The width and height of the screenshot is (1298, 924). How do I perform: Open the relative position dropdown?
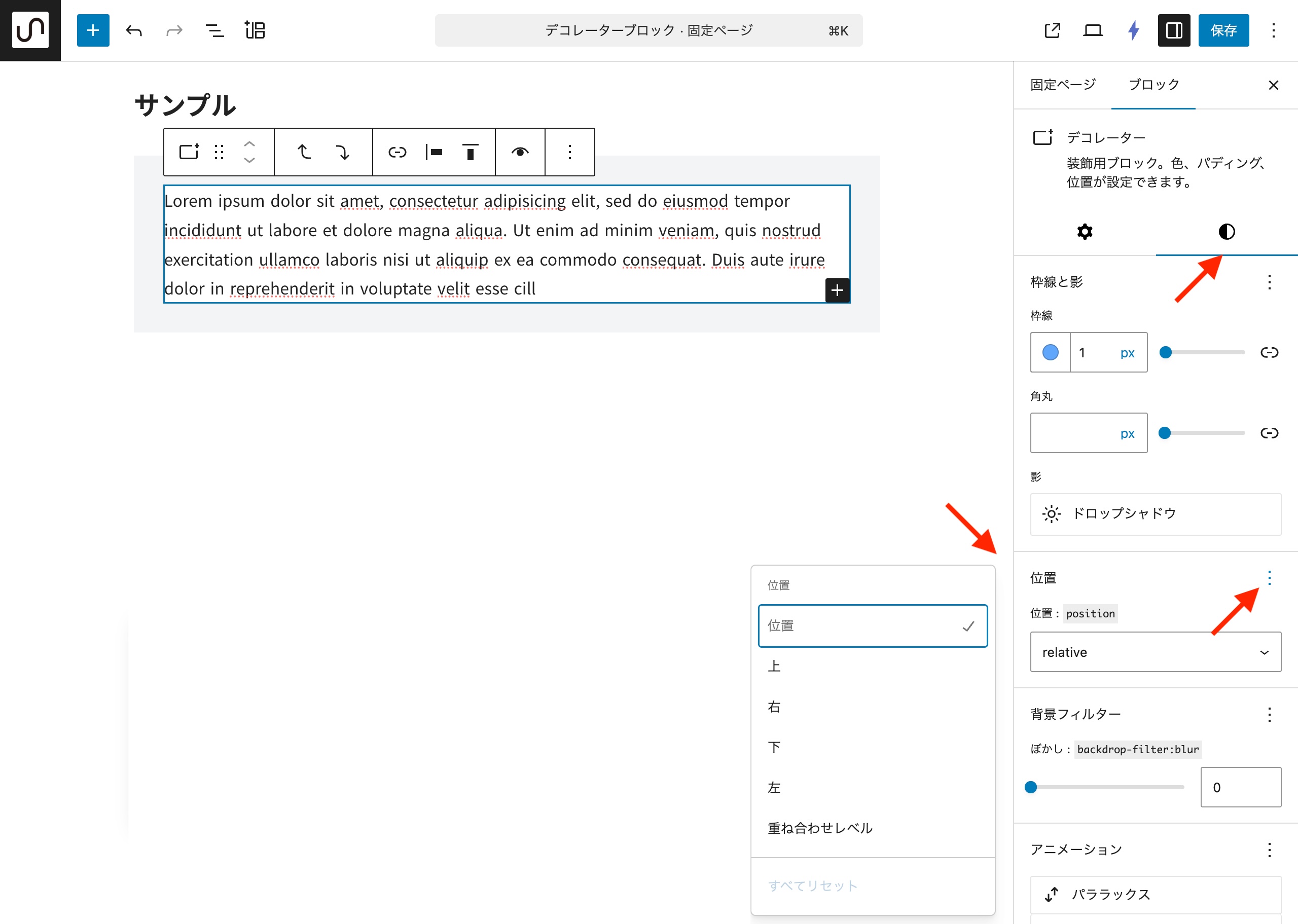[x=1155, y=652]
